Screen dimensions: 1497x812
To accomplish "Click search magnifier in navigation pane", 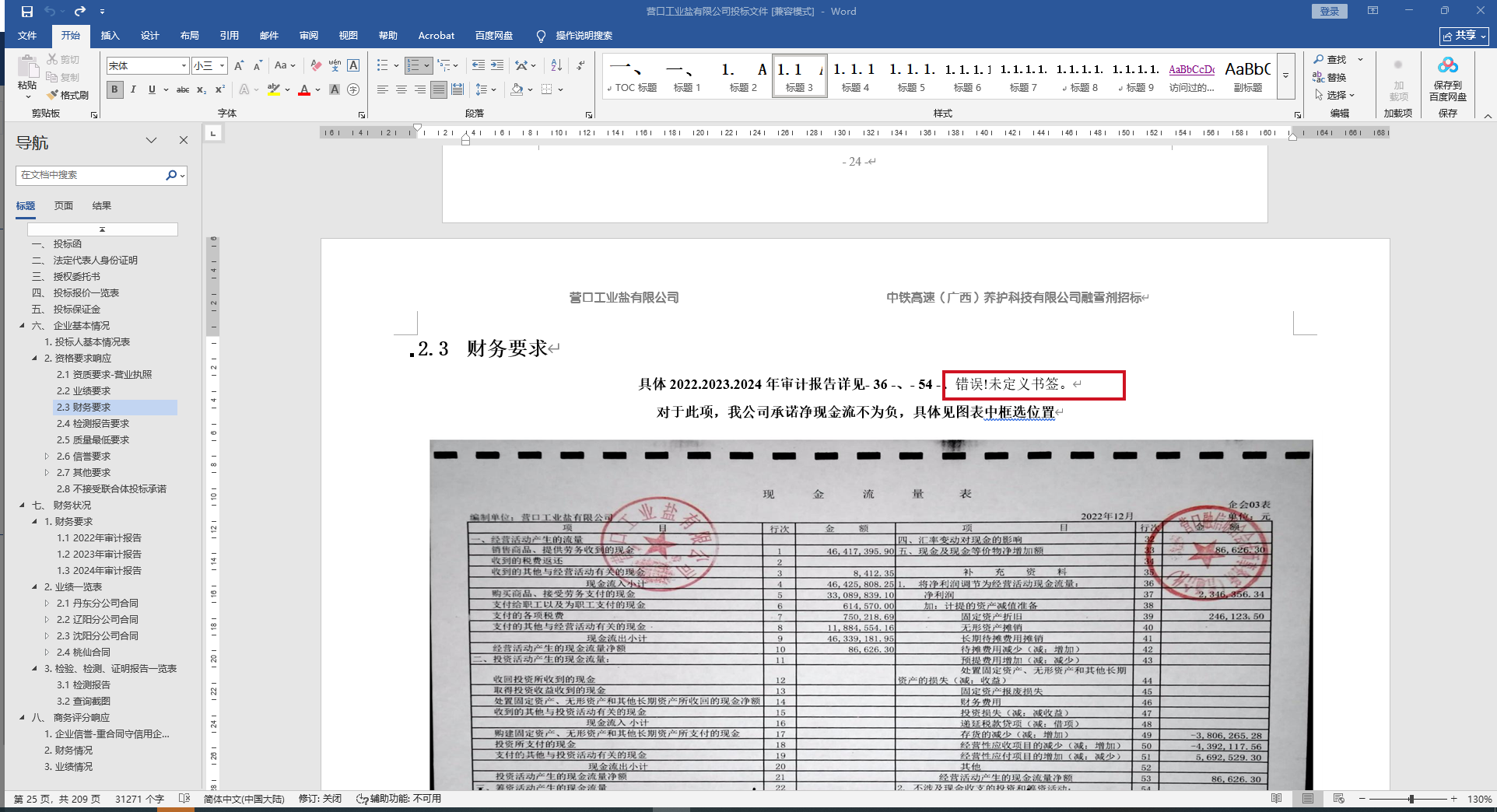I will [171, 175].
